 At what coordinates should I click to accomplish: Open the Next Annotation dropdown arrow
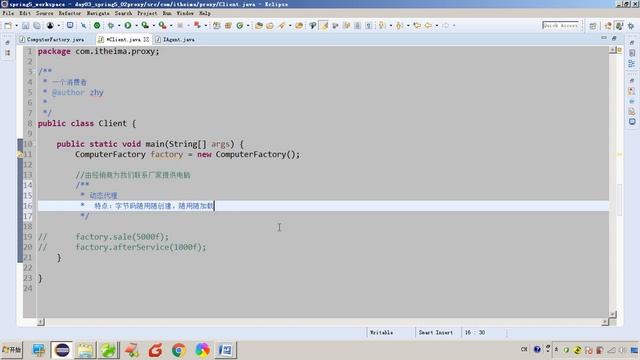[391, 26]
